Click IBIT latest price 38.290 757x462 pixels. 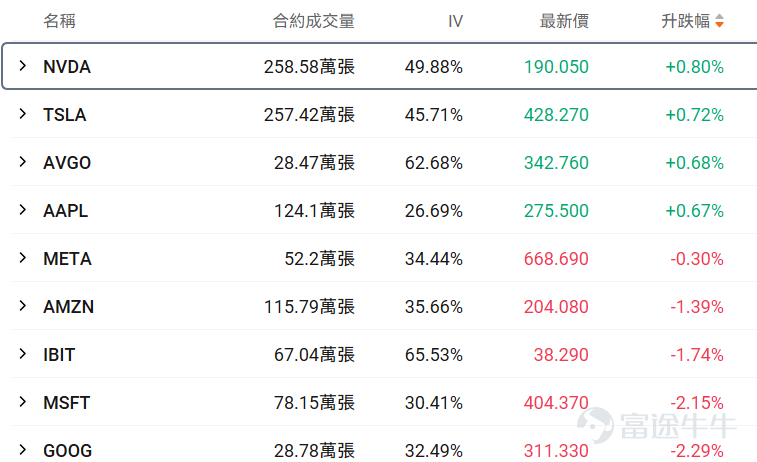[561, 355]
